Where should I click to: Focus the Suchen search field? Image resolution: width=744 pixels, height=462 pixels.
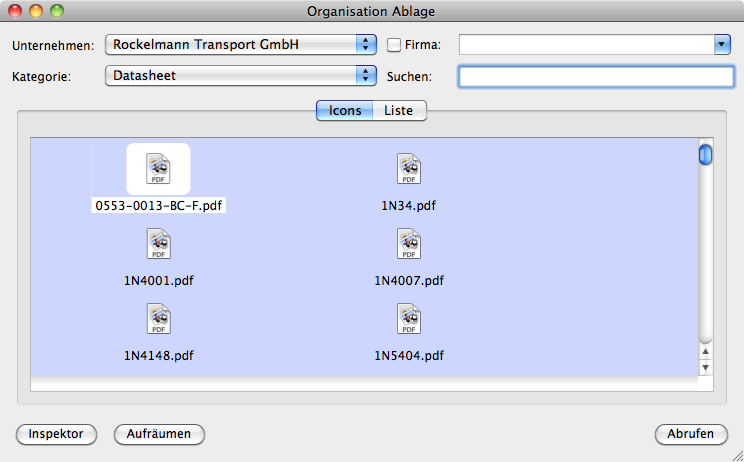point(596,76)
